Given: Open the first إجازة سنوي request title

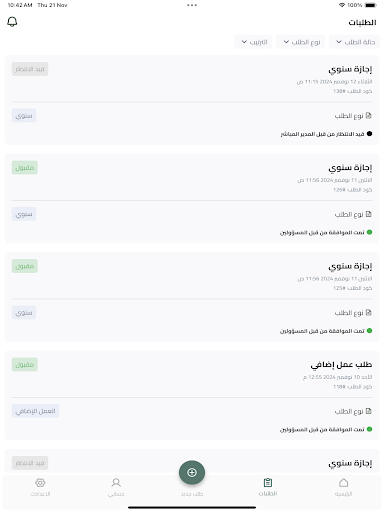Looking at the screenshot, I should coord(350,69).
